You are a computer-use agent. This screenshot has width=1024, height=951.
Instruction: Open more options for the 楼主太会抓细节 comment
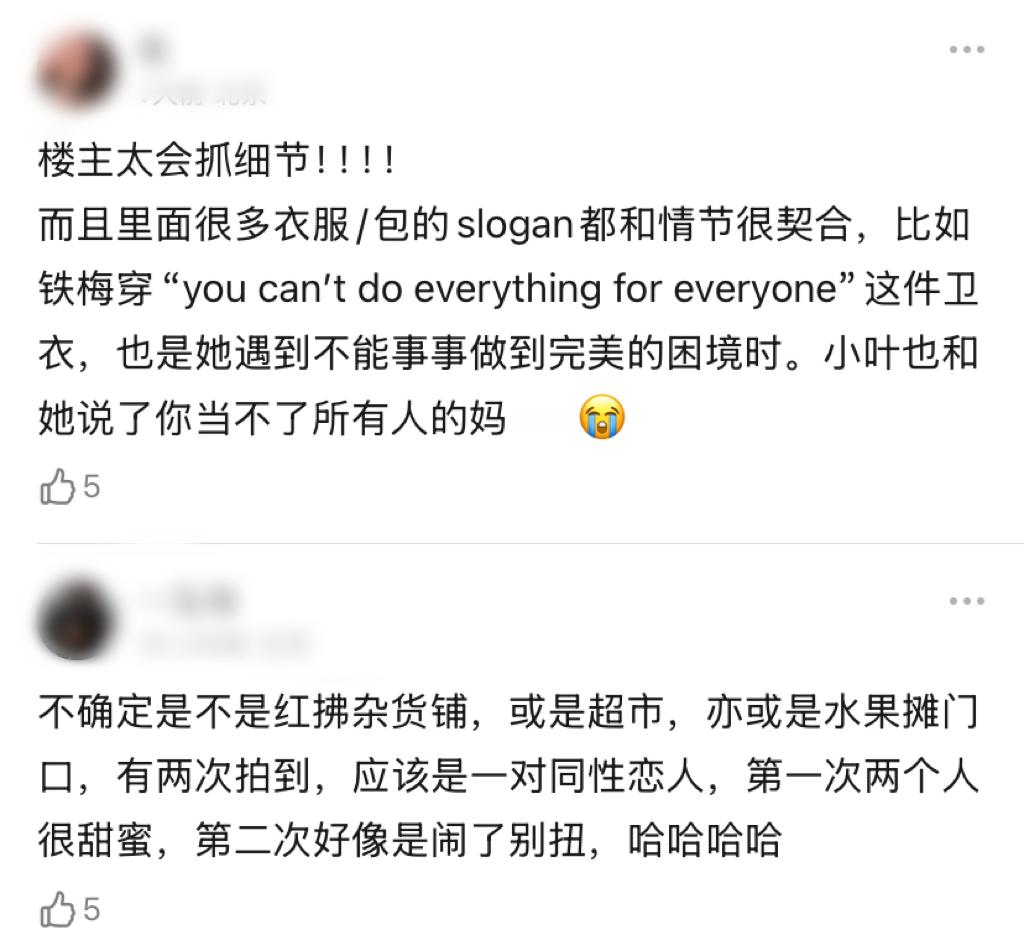(967, 50)
